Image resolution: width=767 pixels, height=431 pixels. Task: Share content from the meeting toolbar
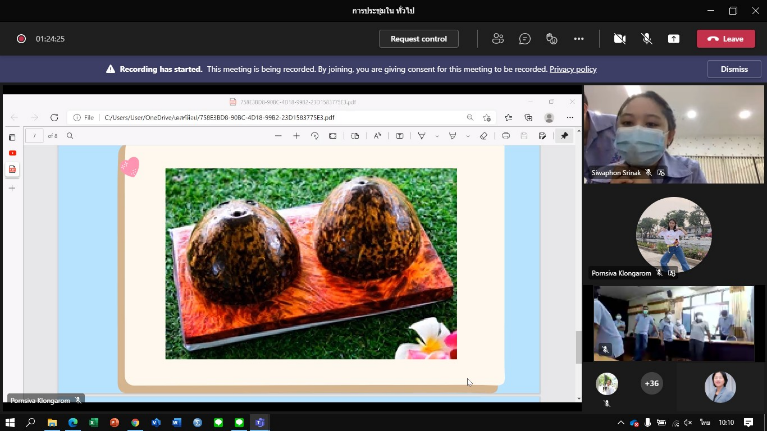tap(674, 39)
